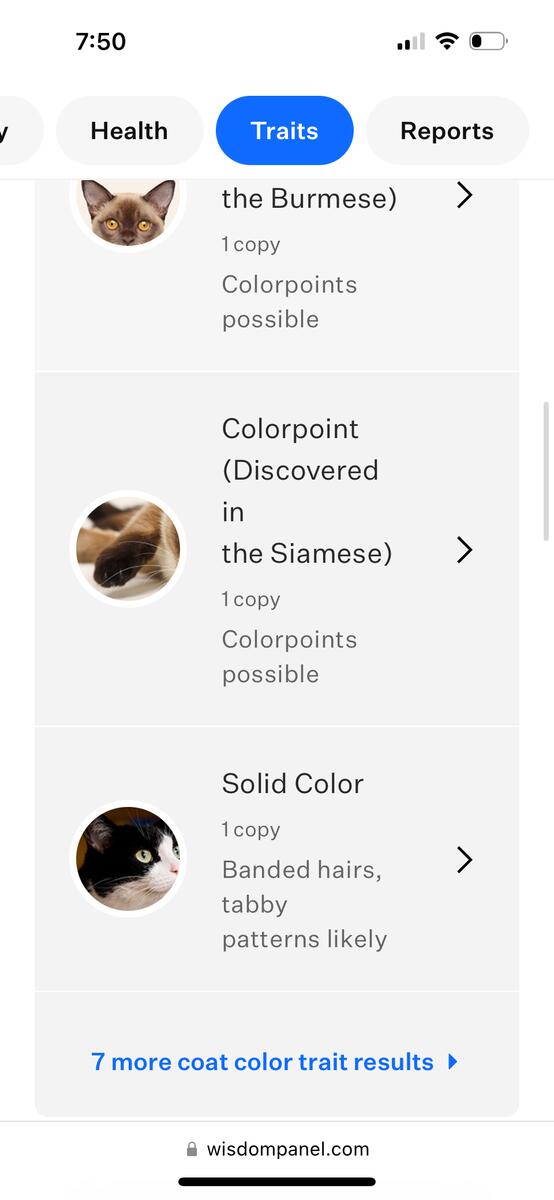The width and height of the screenshot is (554, 1200).
Task: Tap the battery icon in status bar
Action: [x=488, y=41]
